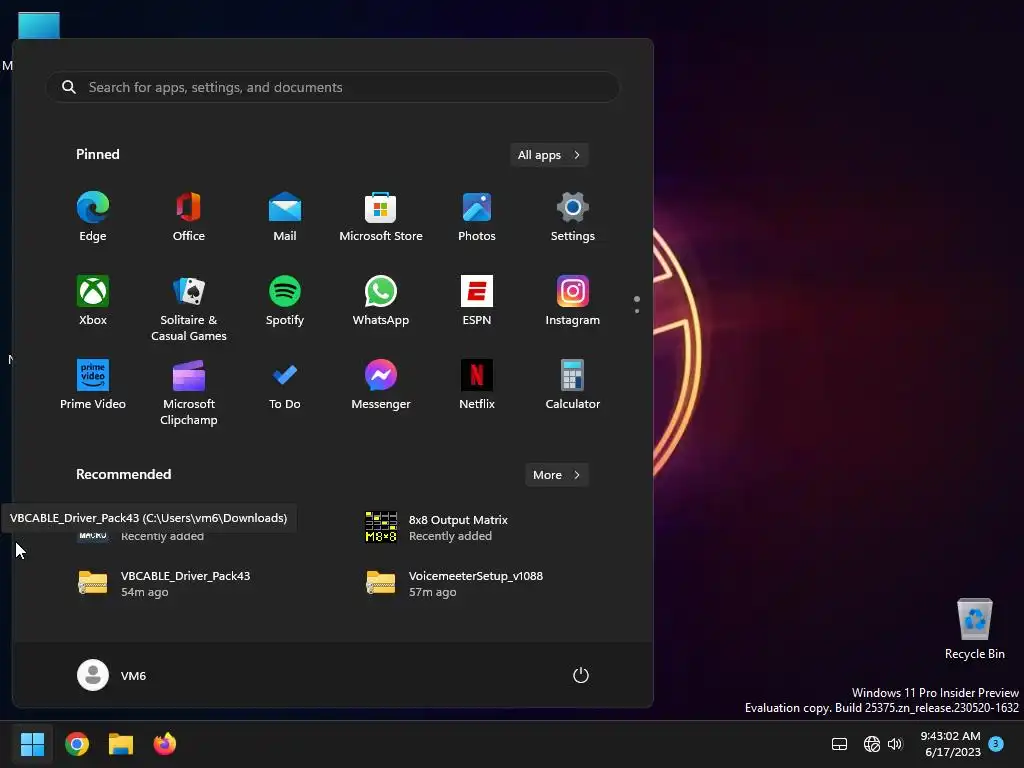
Task: Launch the ESPN app
Action: pyautogui.click(x=477, y=301)
